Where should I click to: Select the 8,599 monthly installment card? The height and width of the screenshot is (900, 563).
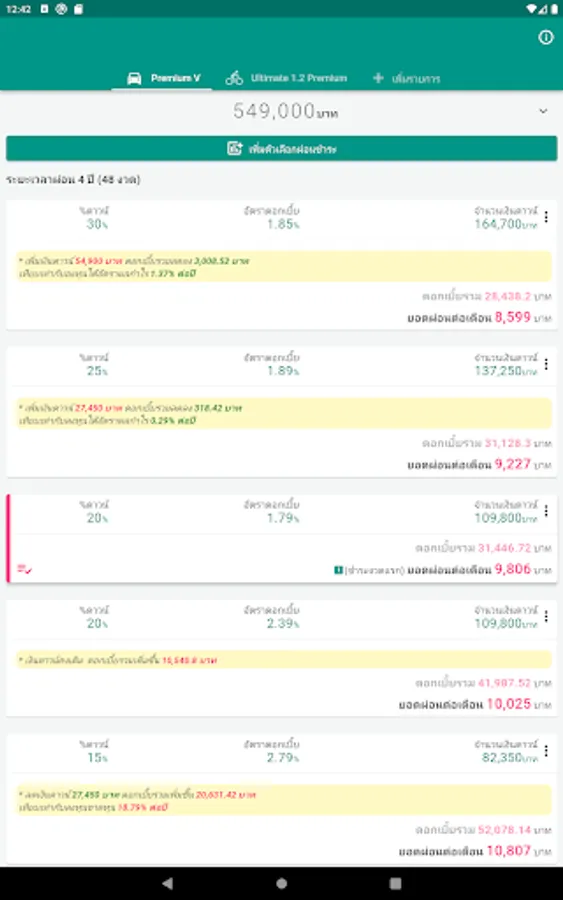pyautogui.click(x=281, y=265)
